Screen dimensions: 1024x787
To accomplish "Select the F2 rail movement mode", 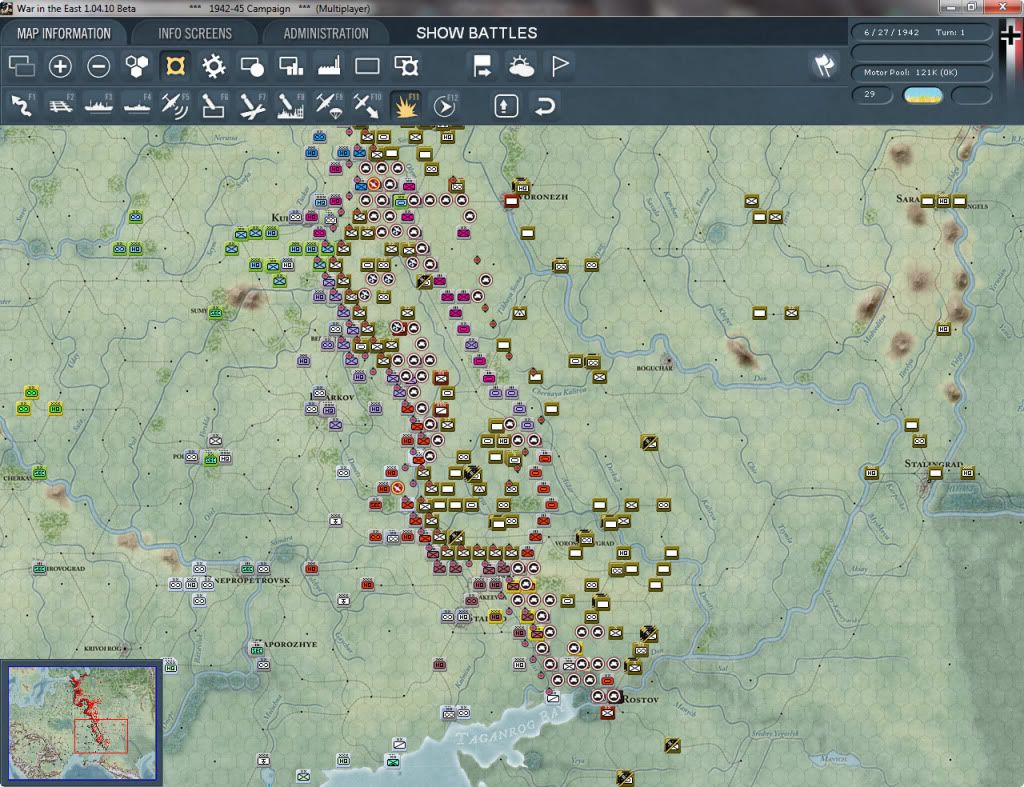I will coord(60,106).
